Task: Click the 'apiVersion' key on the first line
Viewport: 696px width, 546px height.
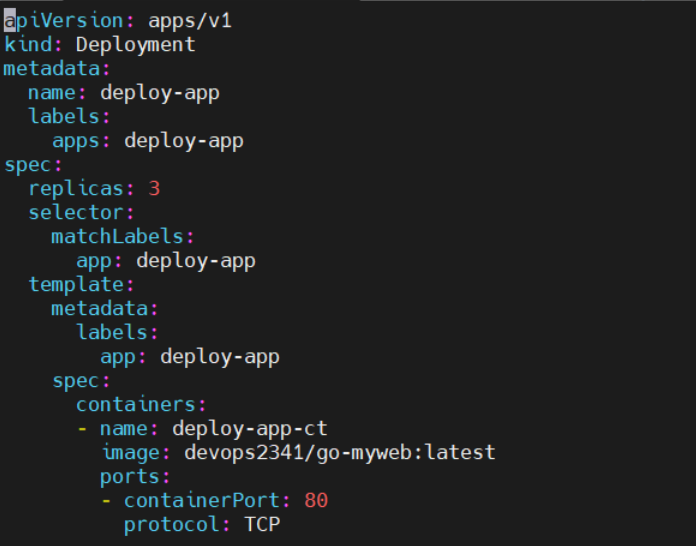Action: 63,21
